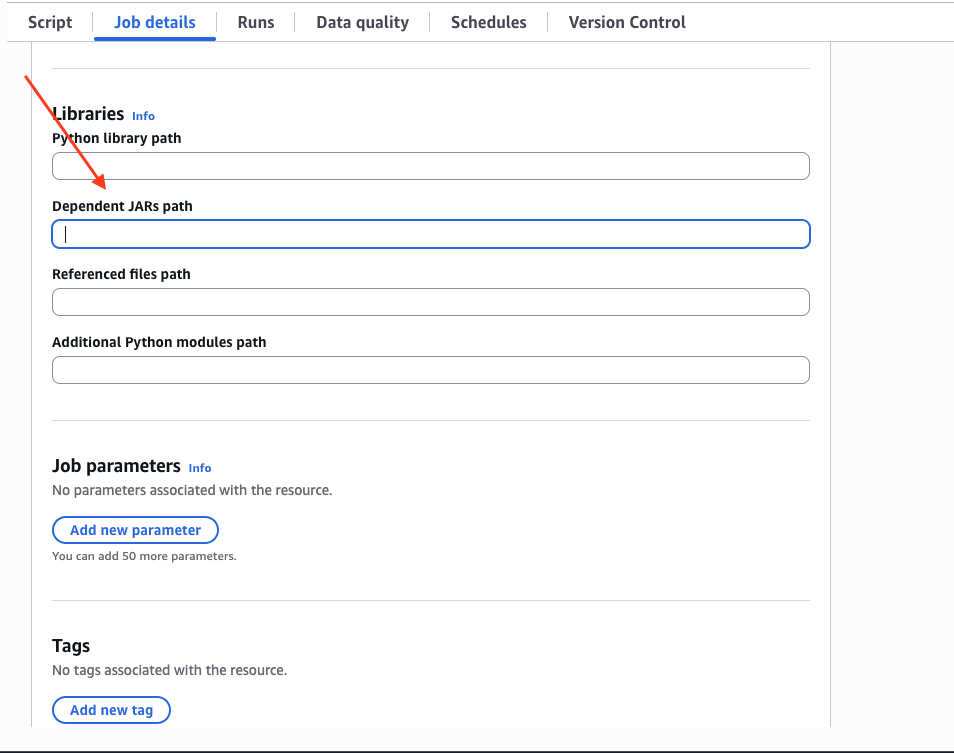Open the Libraries Info link
The height and width of the screenshot is (753, 954).
coord(143,116)
